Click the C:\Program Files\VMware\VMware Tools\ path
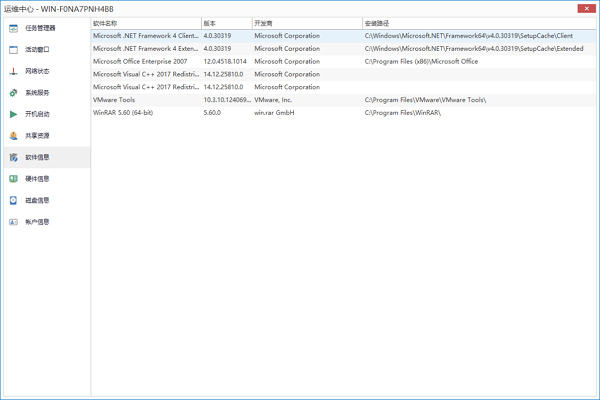The height and width of the screenshot is (400, 600). pyautogui.click(x=426, y=100)
